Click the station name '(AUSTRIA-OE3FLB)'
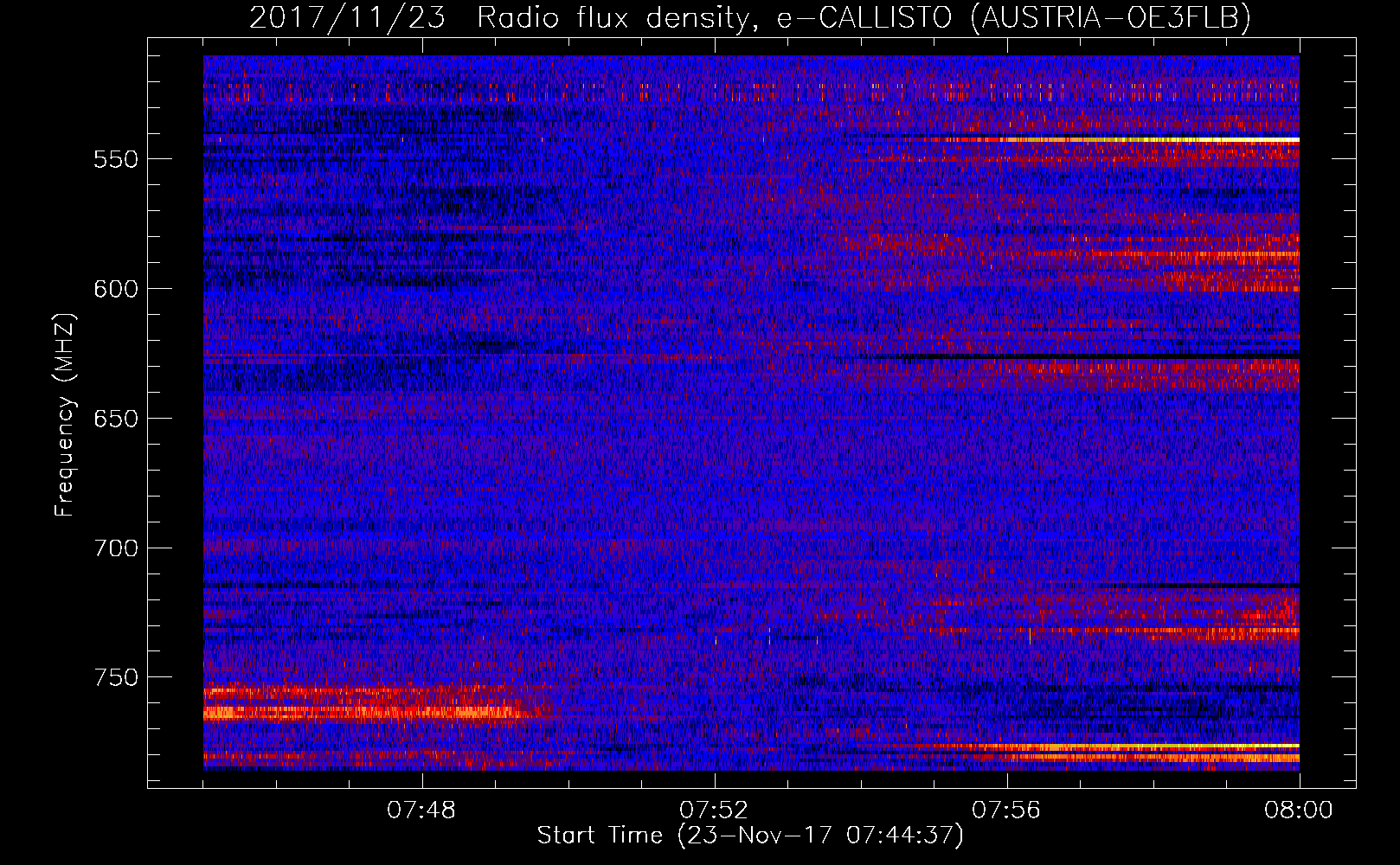1400x865 pixels. 1110,17
